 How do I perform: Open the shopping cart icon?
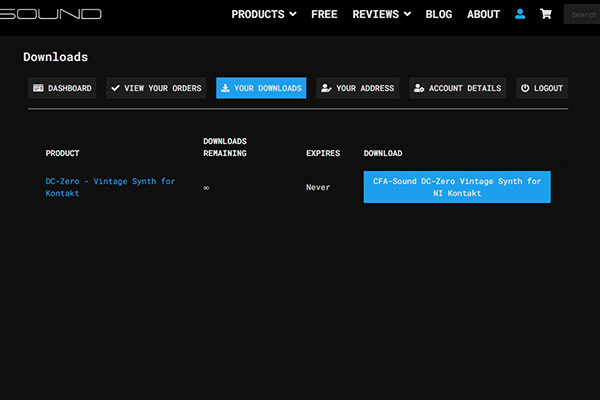(x=546, y=14)
